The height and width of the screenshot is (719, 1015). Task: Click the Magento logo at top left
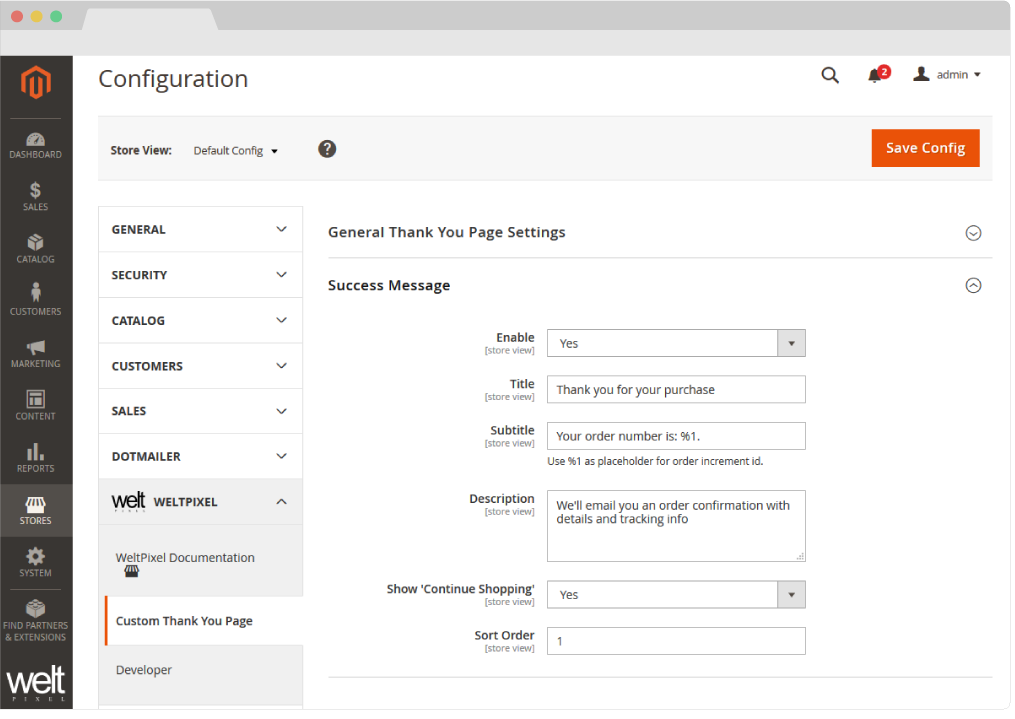(x=35, y=84)
